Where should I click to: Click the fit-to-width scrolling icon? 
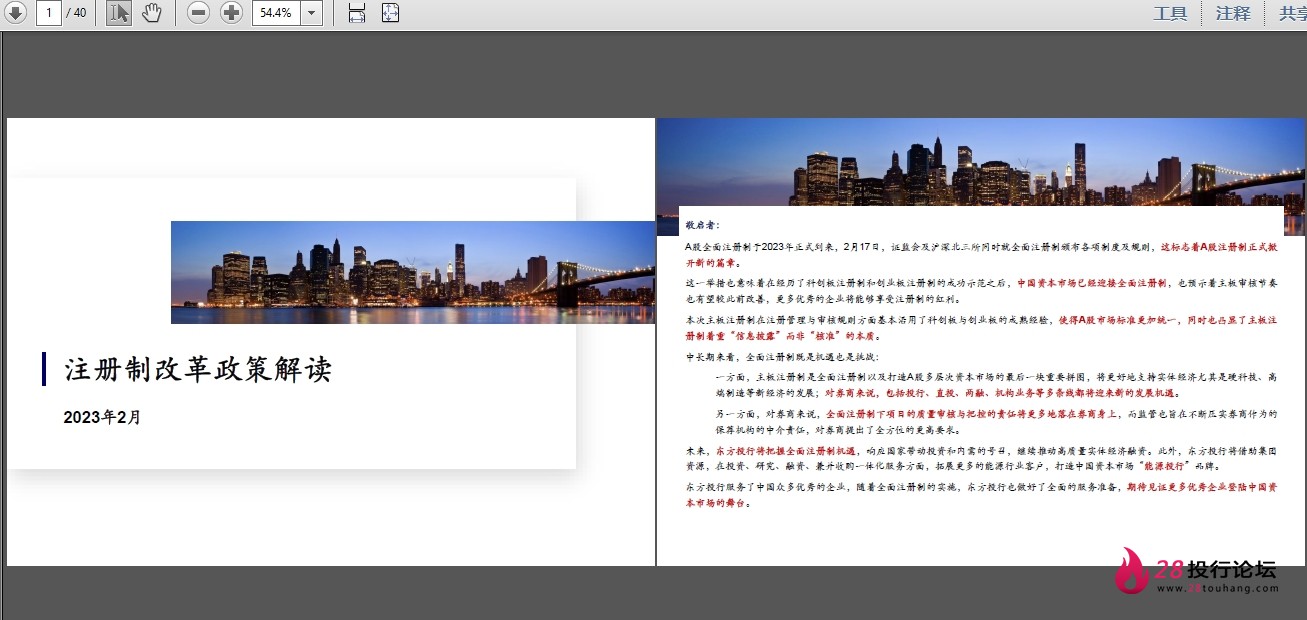pyautogui.click(x=357, y=13)
